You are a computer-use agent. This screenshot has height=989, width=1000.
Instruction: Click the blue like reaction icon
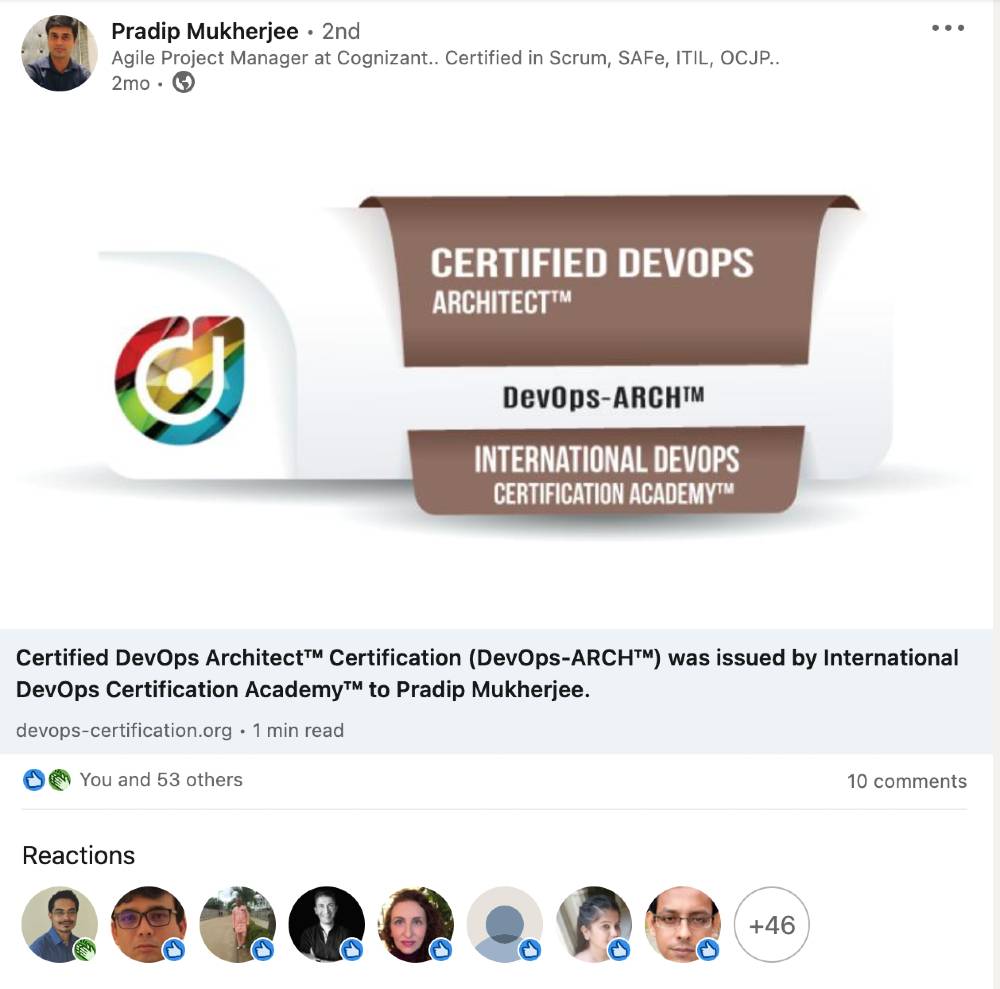(34, 780)
